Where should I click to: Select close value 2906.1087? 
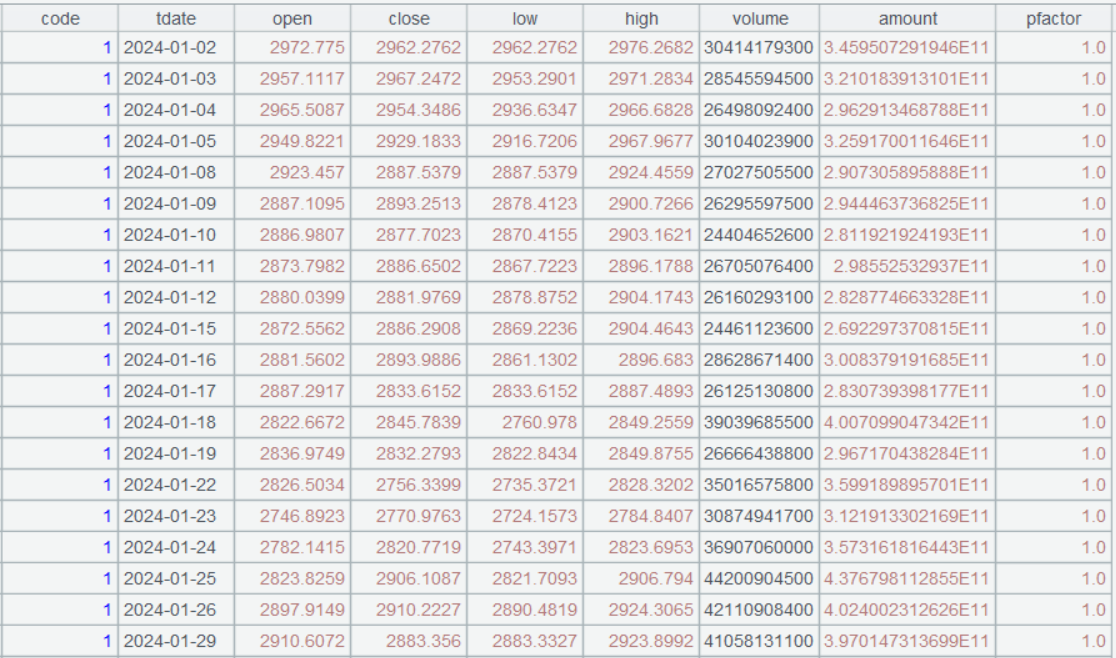pos(409,580)
